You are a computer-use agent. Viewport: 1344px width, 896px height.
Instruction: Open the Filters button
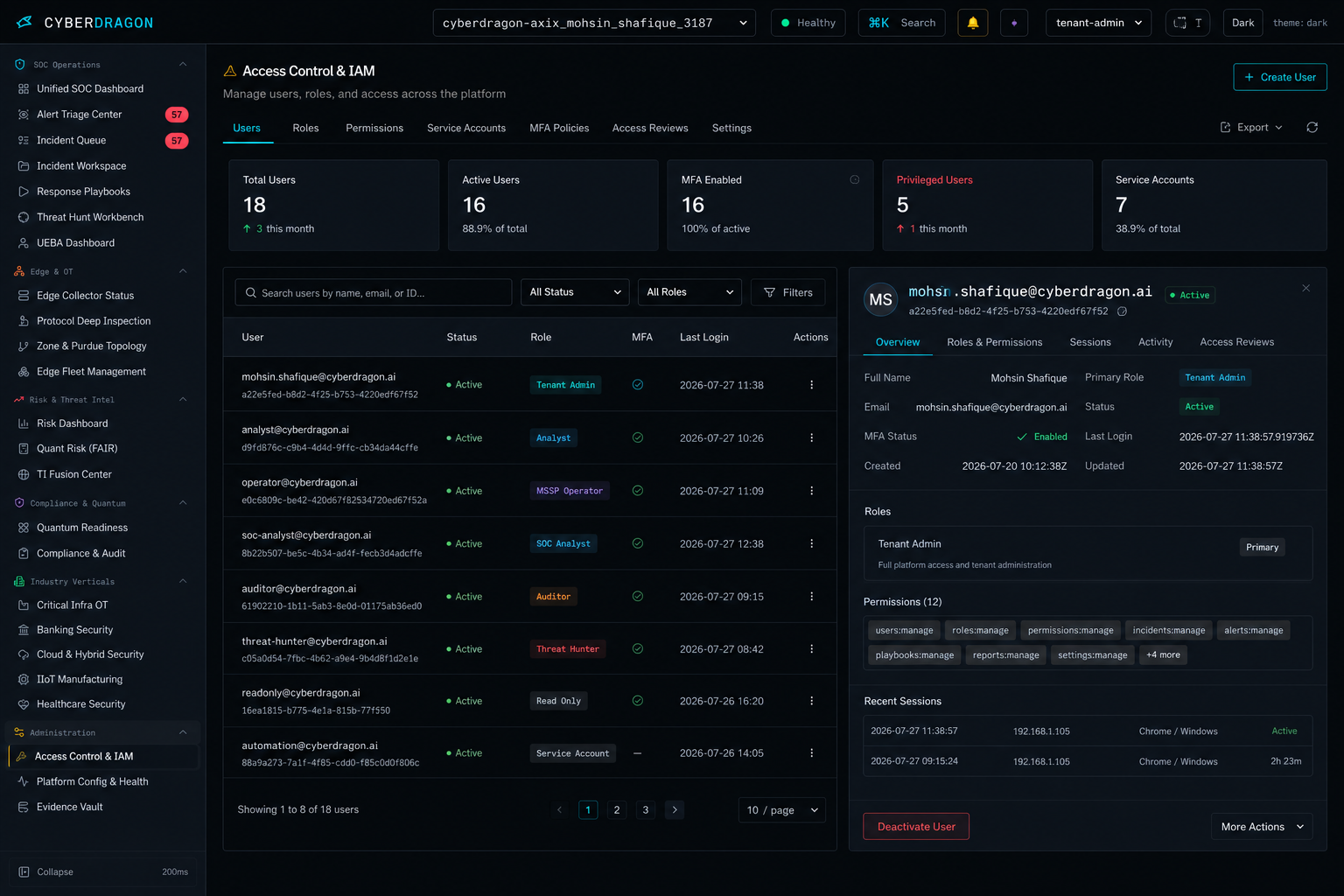point(788,292)
